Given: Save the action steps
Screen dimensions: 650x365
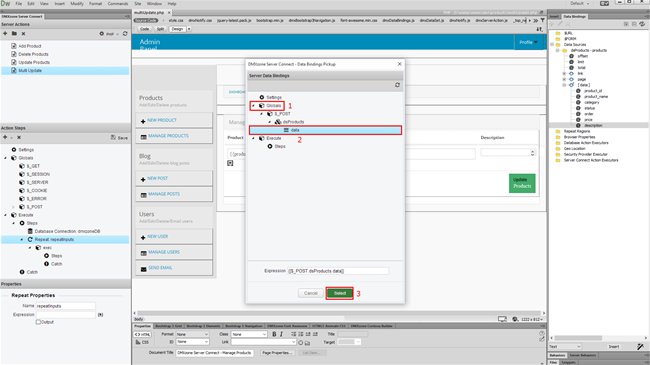Looking at the screenshot, I should tap(119, 137).
